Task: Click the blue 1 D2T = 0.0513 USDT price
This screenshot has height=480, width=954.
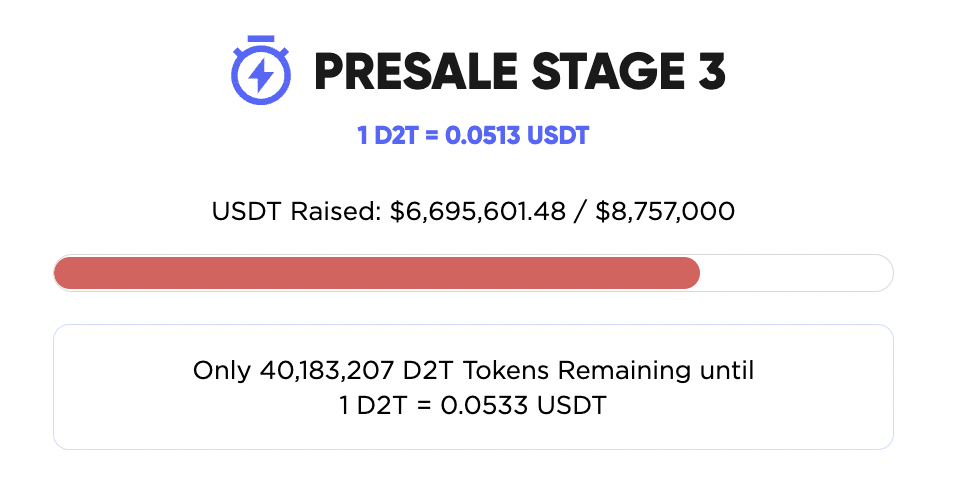Action: pyautogui.click(x=473, y=135)
